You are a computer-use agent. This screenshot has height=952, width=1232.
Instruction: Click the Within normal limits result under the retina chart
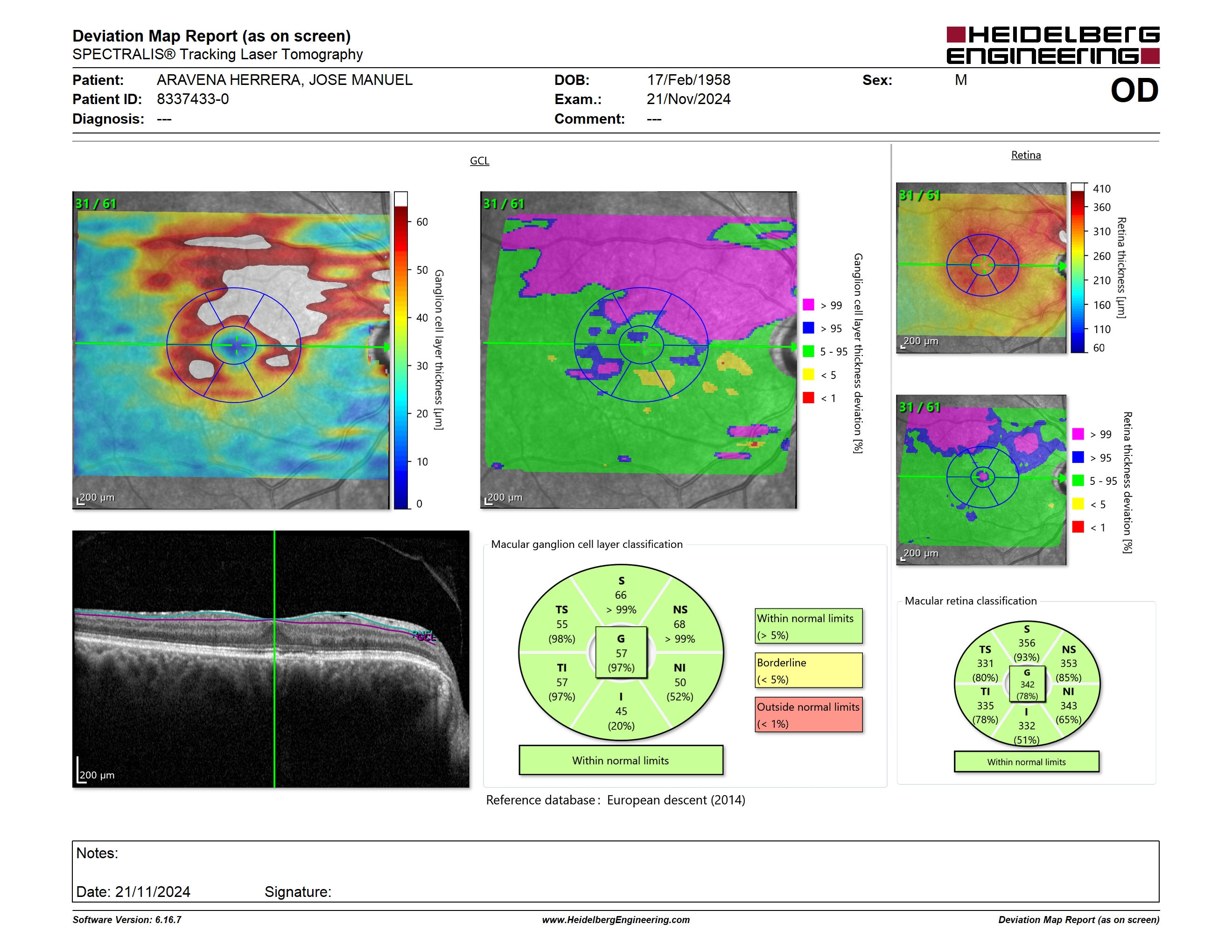1026,762
